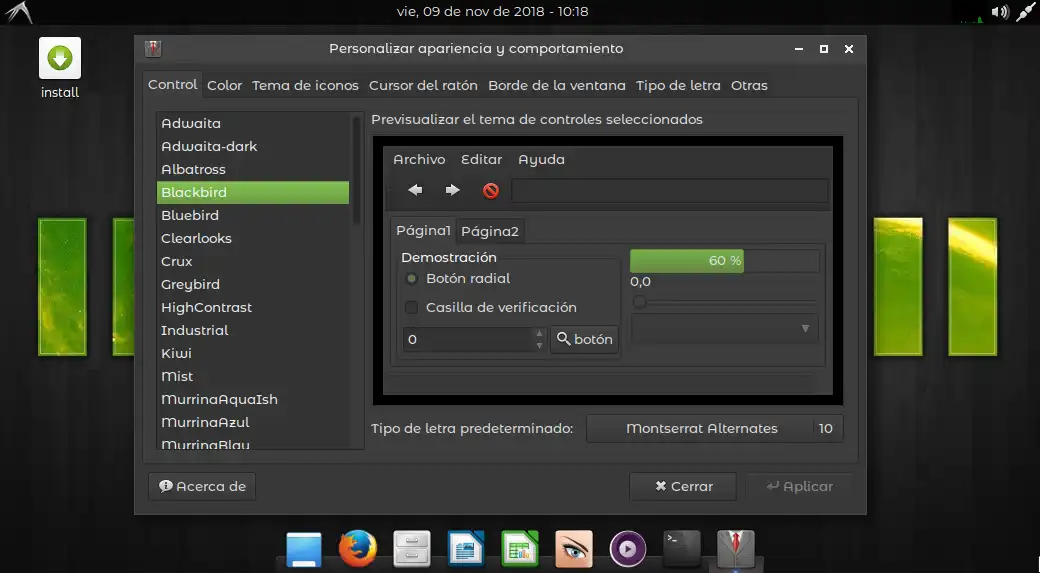The width and height of the screenshot is (1040, 573).
Task: Click the horizontal slider handle in preview
Action: (639, 302)
